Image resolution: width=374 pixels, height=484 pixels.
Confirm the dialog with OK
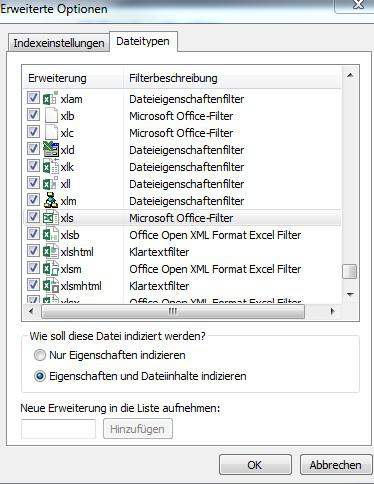(255, 465)
